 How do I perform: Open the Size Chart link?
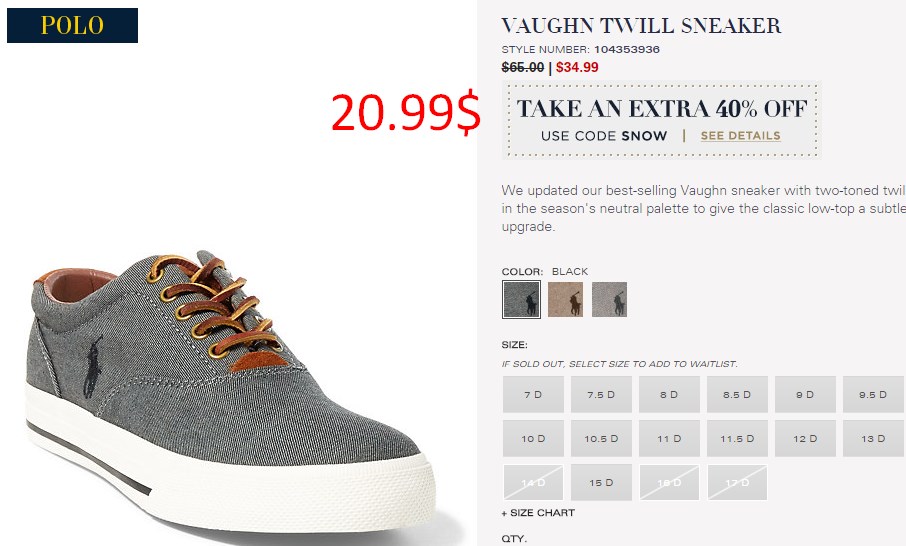click(x=538, y=512)
